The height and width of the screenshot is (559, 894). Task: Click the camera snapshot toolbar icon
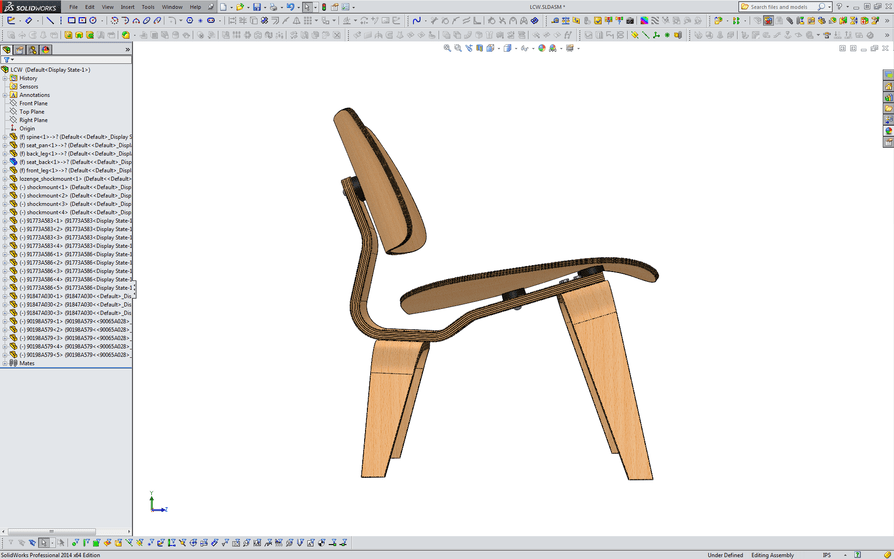pyautogui.click(x=629, y=21)
